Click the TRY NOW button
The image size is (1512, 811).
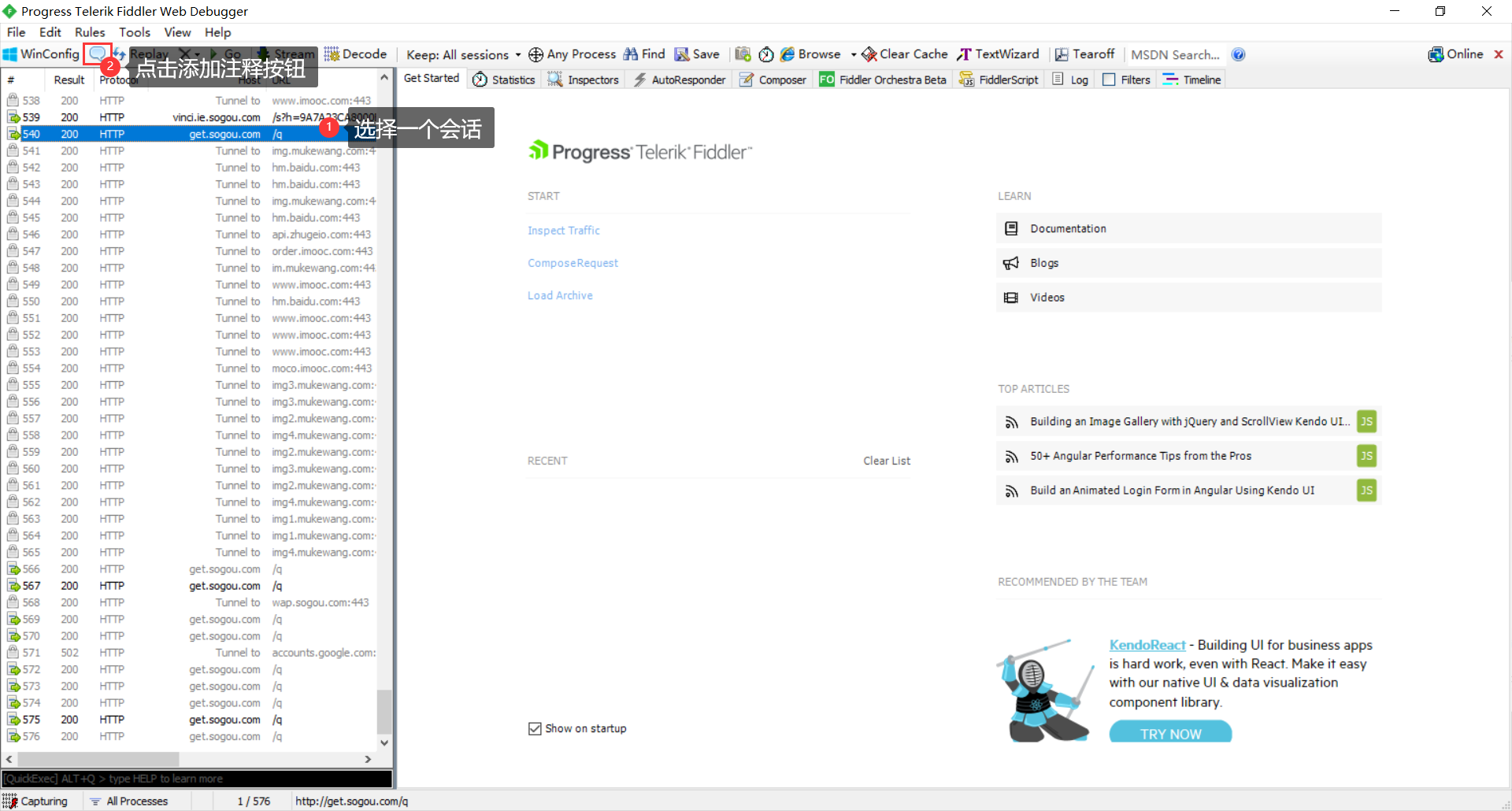[x=1170, y=733]
